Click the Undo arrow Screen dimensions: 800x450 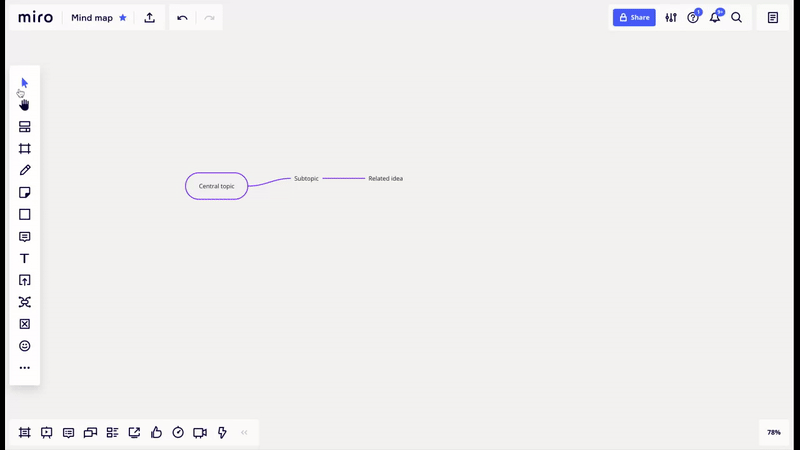click(182, 18)
